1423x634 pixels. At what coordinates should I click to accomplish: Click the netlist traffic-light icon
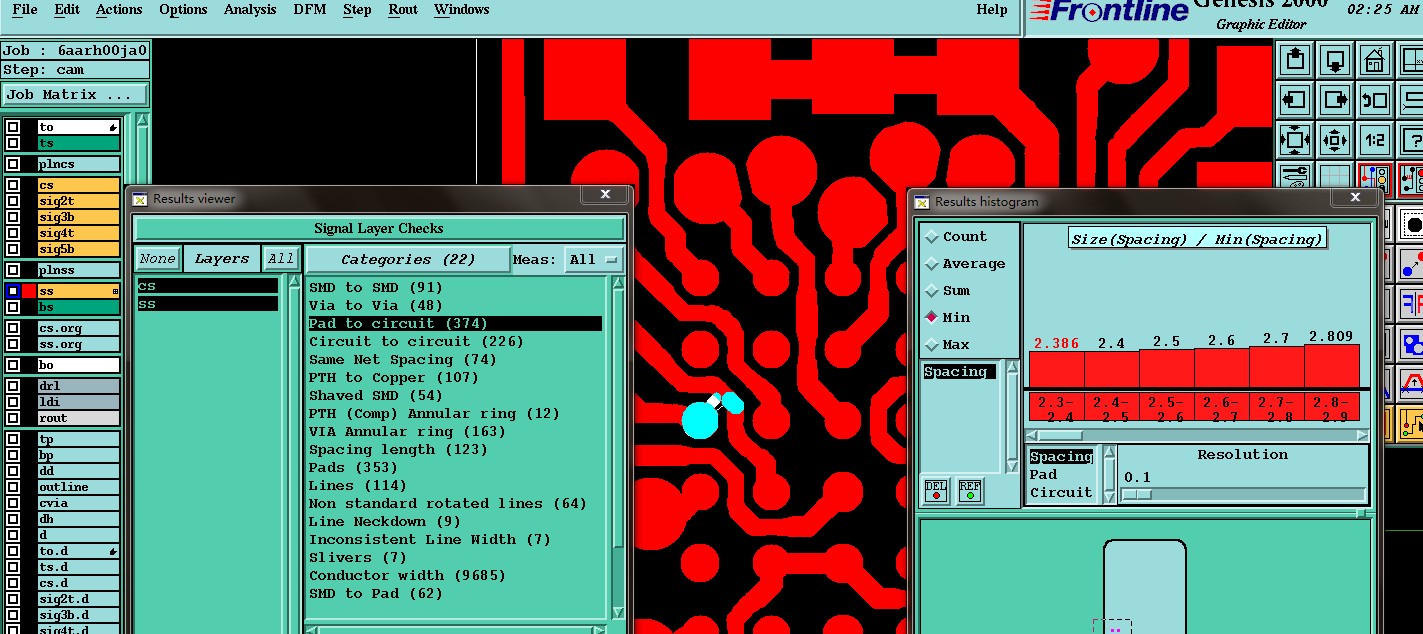point(1375,178)
